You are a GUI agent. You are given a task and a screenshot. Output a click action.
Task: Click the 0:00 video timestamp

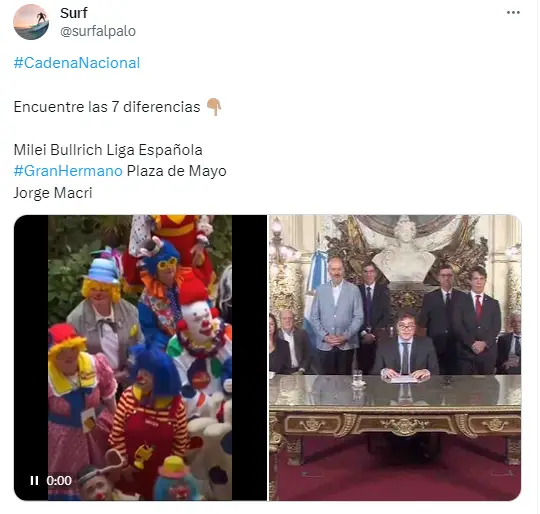pos(59,480)
